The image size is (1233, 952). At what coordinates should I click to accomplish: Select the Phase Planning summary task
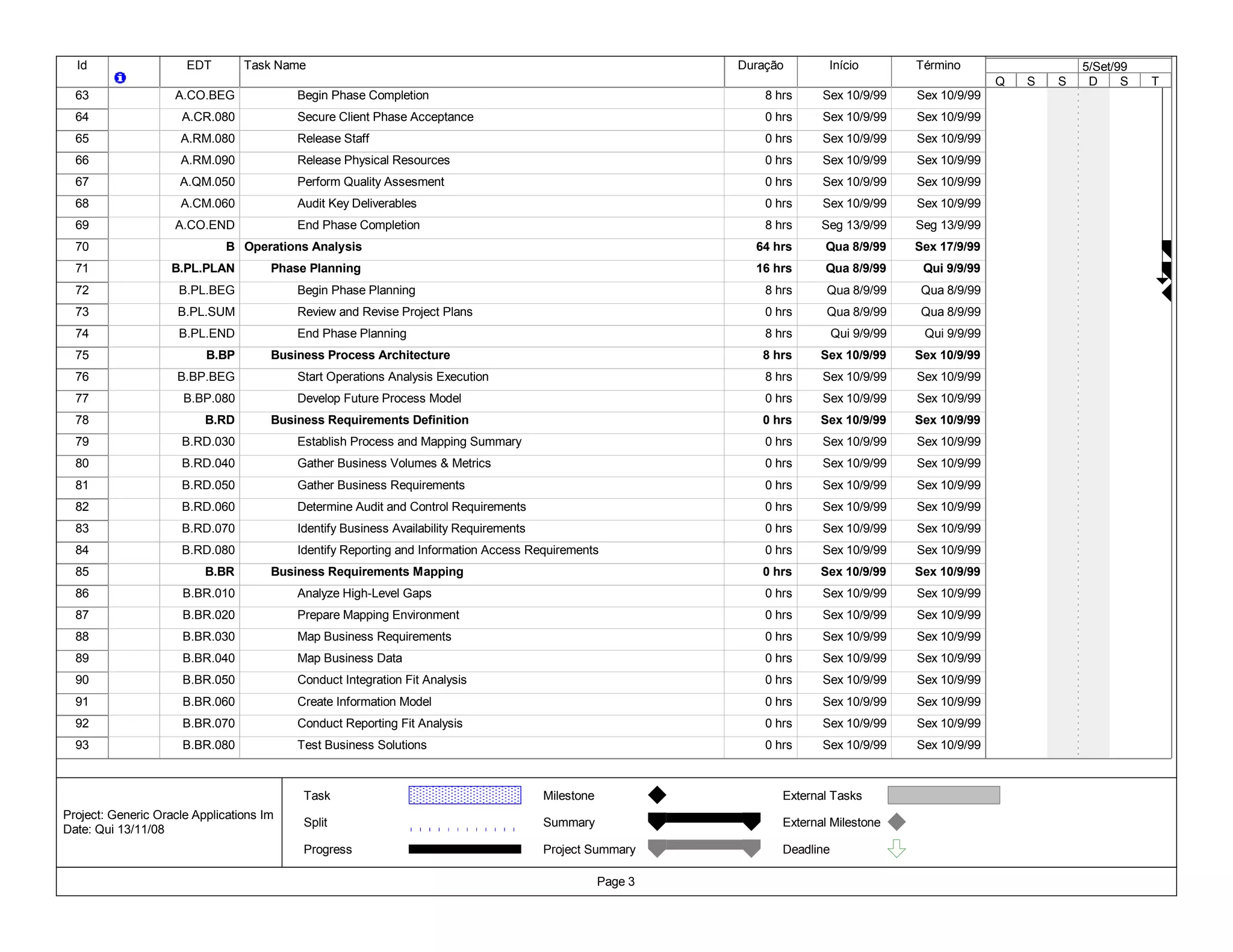tap(315, 269)
